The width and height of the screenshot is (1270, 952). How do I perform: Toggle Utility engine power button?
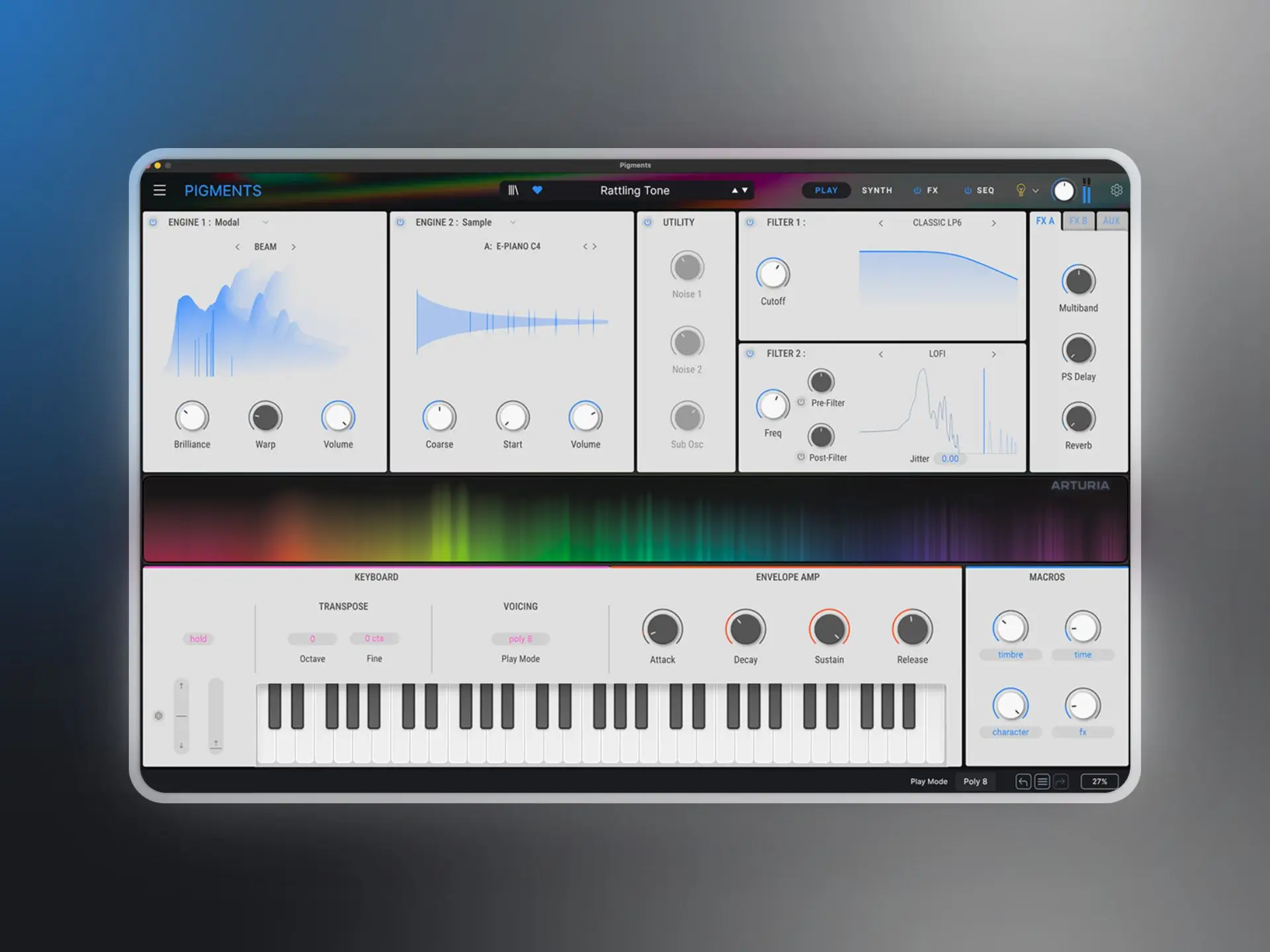tap(648, 223)
